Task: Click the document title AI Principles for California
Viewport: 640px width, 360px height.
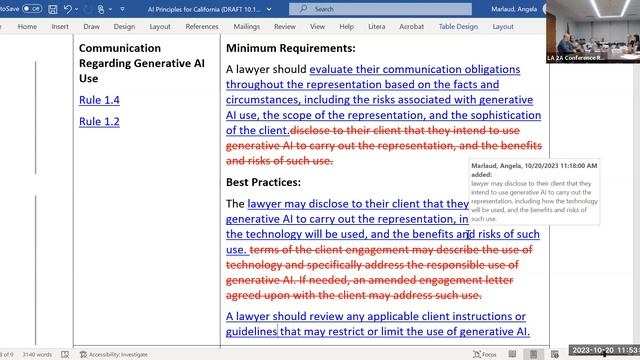Action: [204, 9]
